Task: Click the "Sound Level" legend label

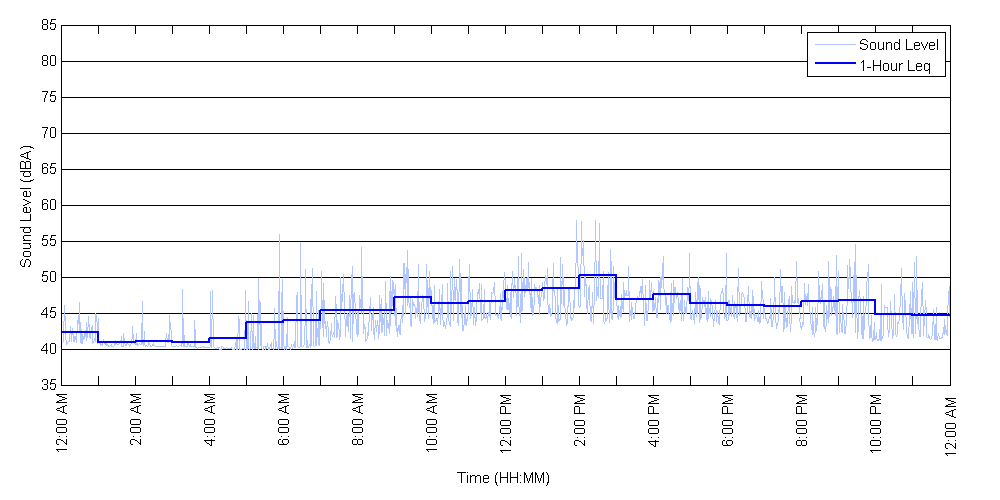Action: click(x=899, y=44)
